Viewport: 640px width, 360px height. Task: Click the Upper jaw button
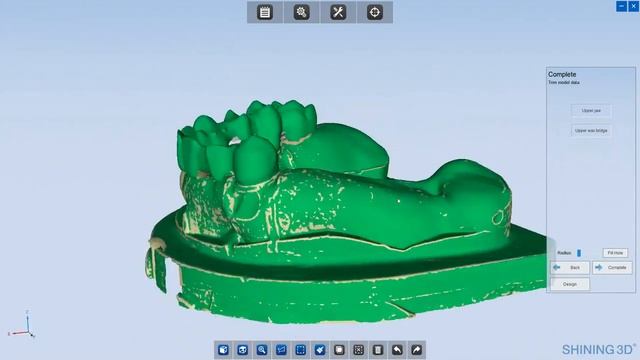(591, 111)
